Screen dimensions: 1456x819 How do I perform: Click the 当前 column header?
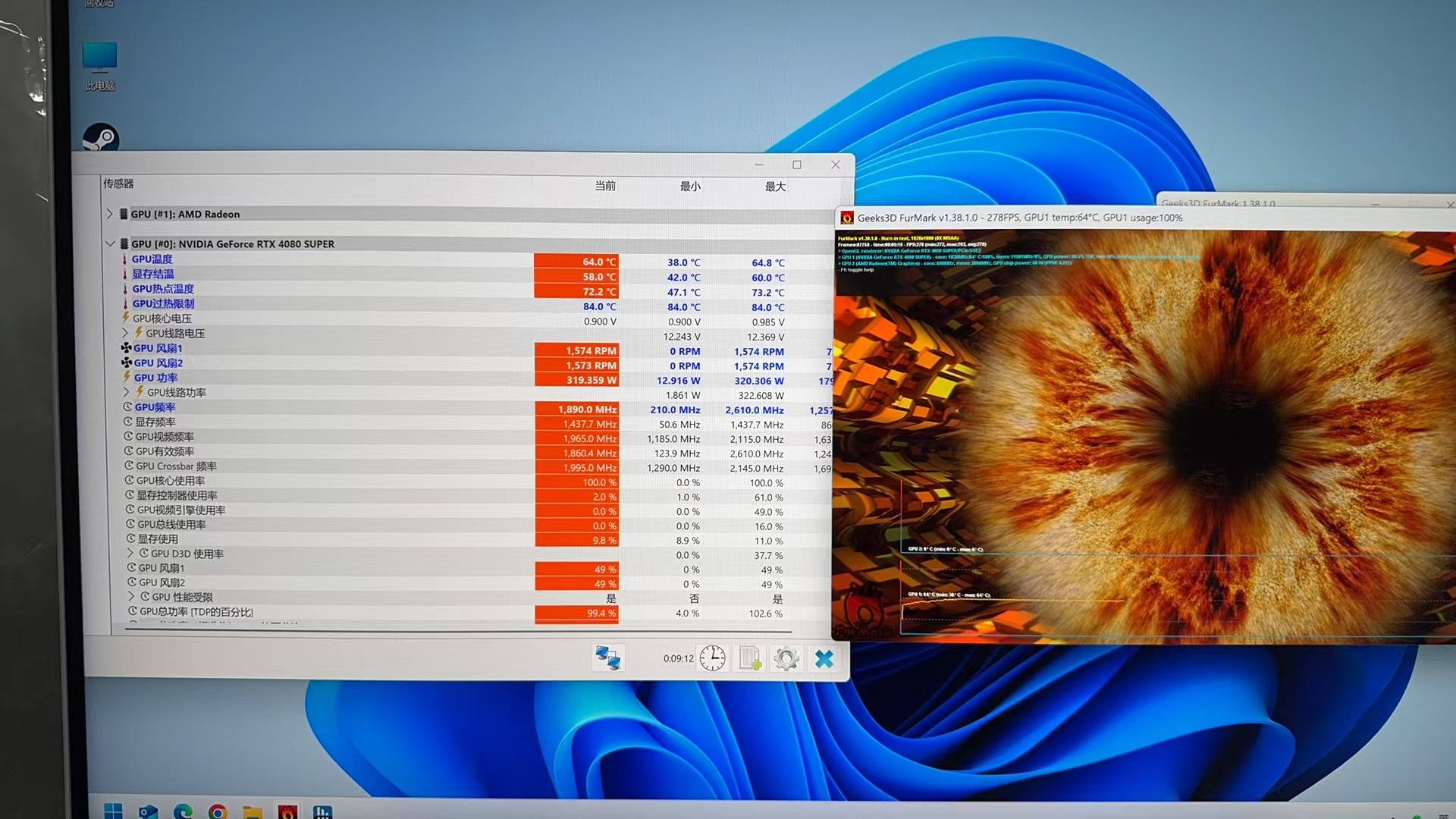click(x=604, y=186)
